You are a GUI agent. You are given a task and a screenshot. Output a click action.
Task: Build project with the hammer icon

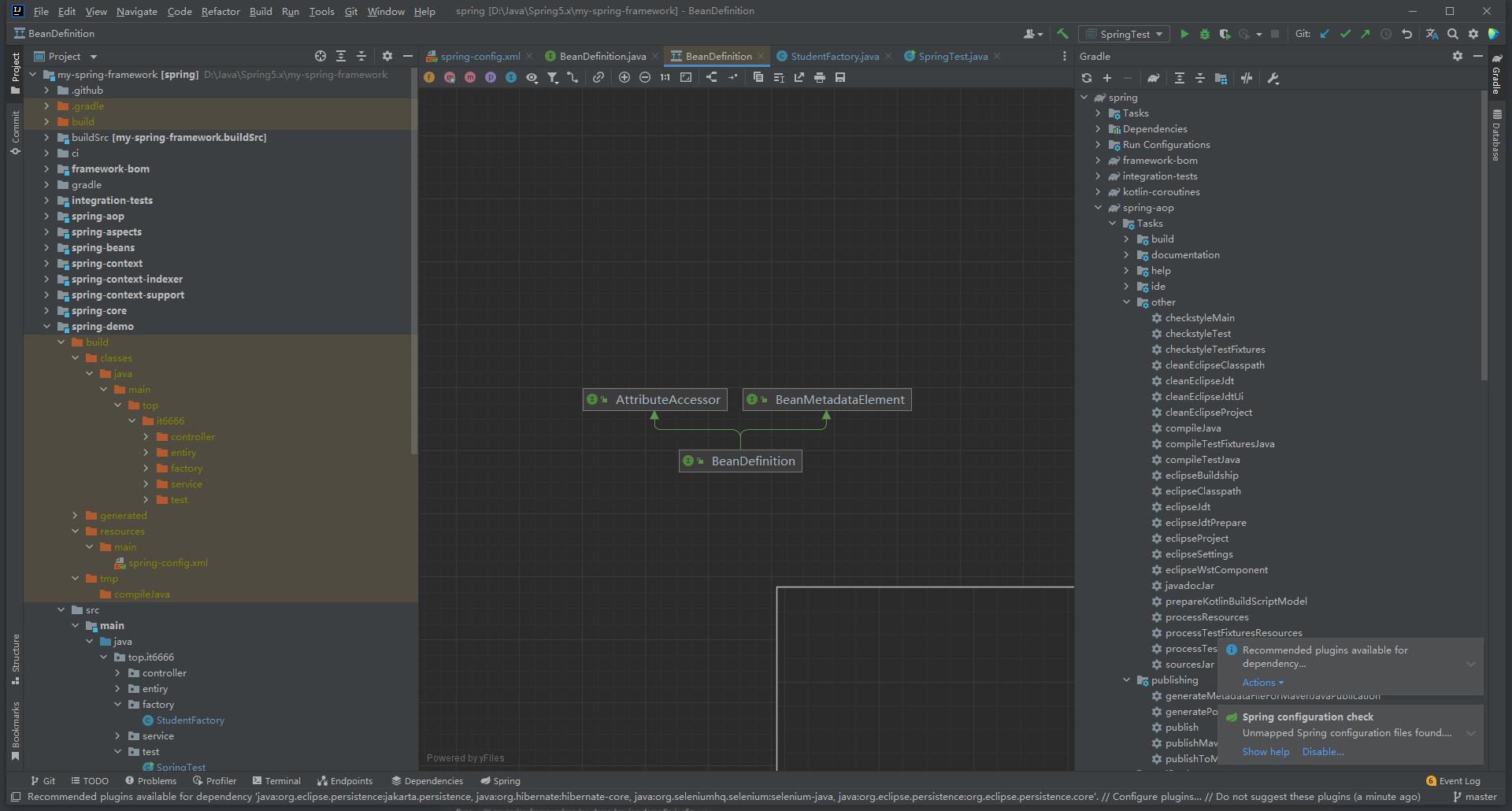(x=1062, y=34)
